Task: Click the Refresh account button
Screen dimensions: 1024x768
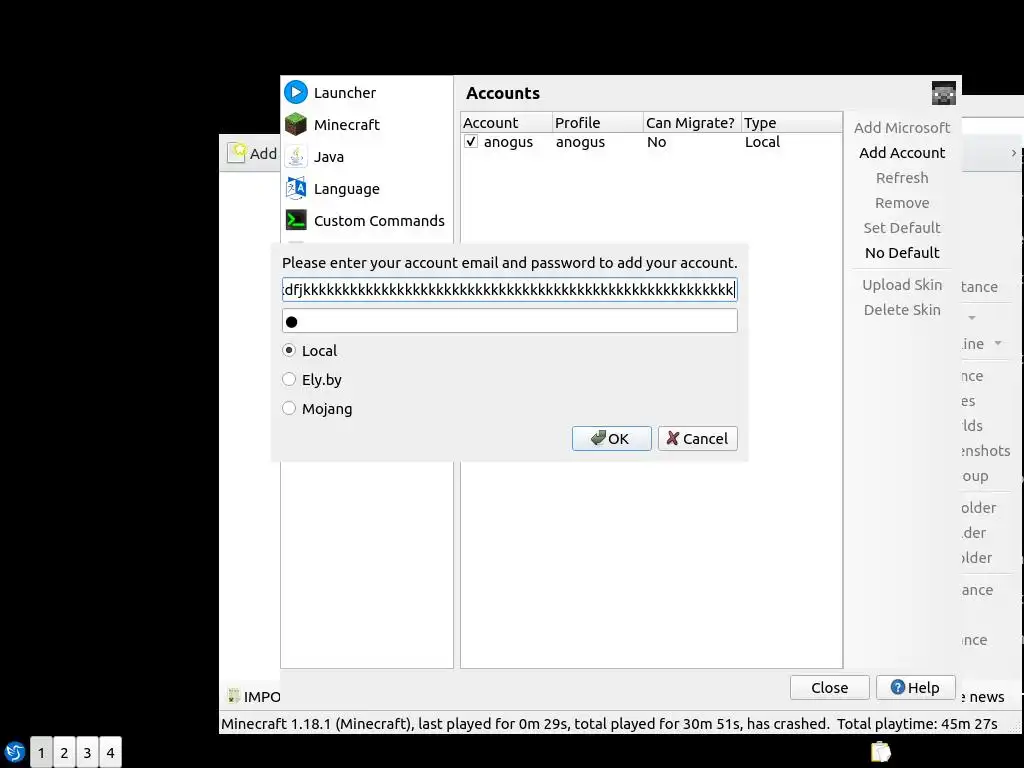Action: coord(902,178)
